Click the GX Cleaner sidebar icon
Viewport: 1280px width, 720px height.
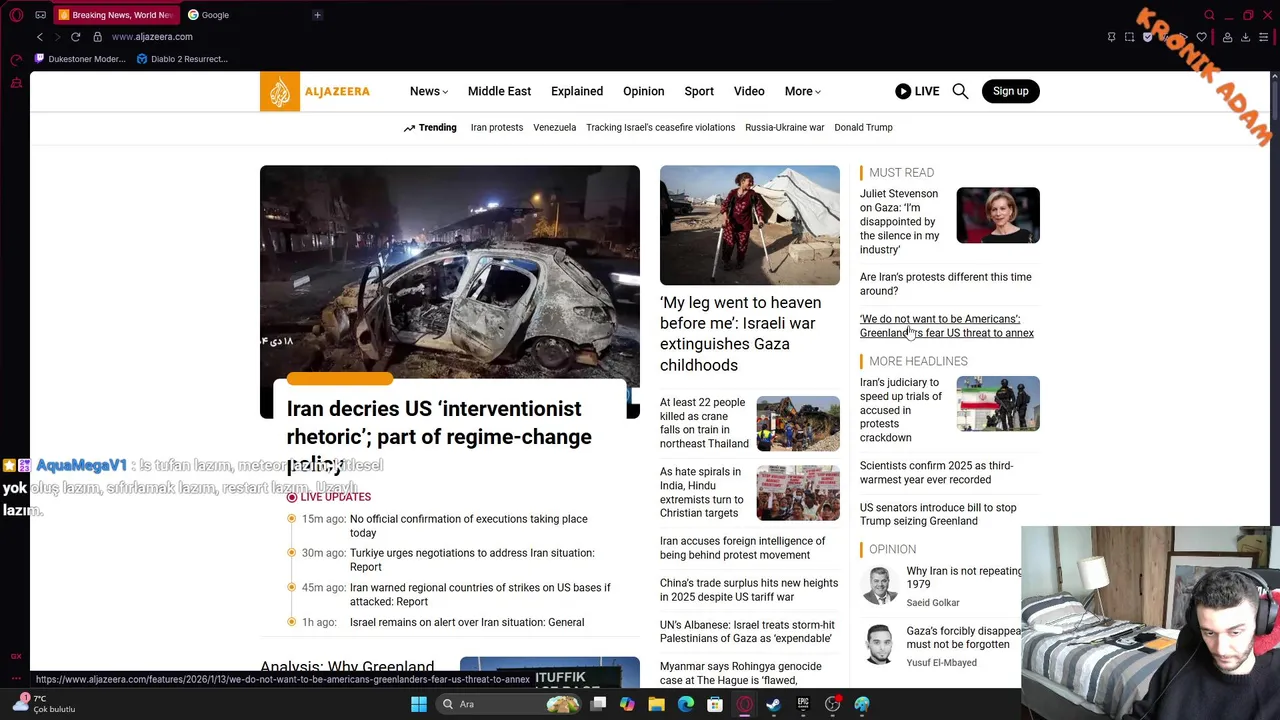point(16,83)
